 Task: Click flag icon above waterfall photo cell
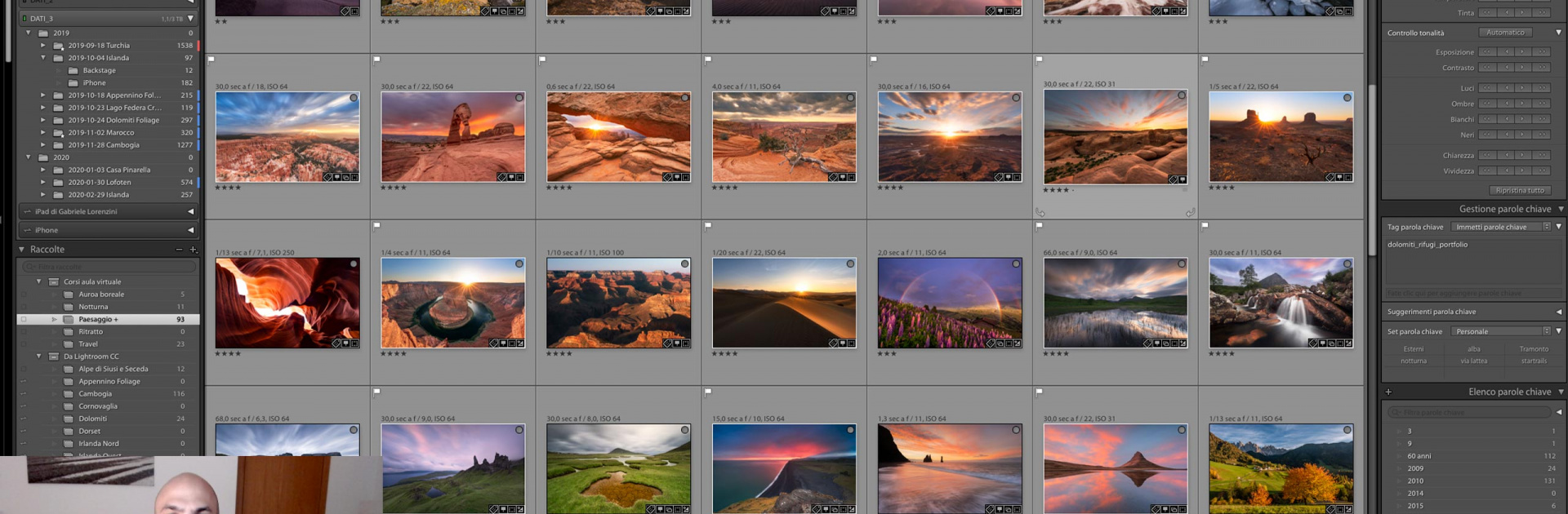[1205, 226]
